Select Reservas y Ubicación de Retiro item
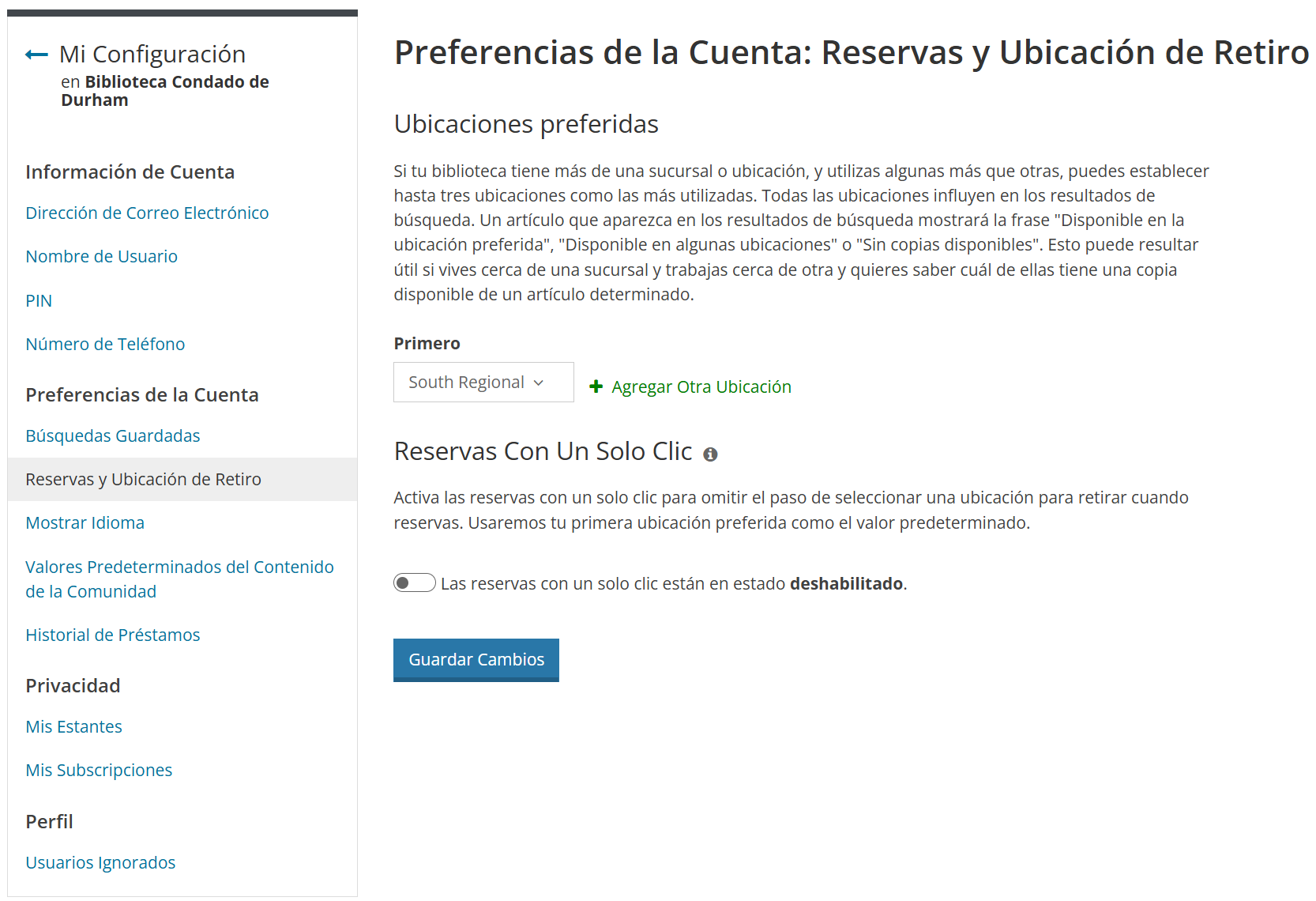This screenshot has width=1316, height=901. coord(143,480)
